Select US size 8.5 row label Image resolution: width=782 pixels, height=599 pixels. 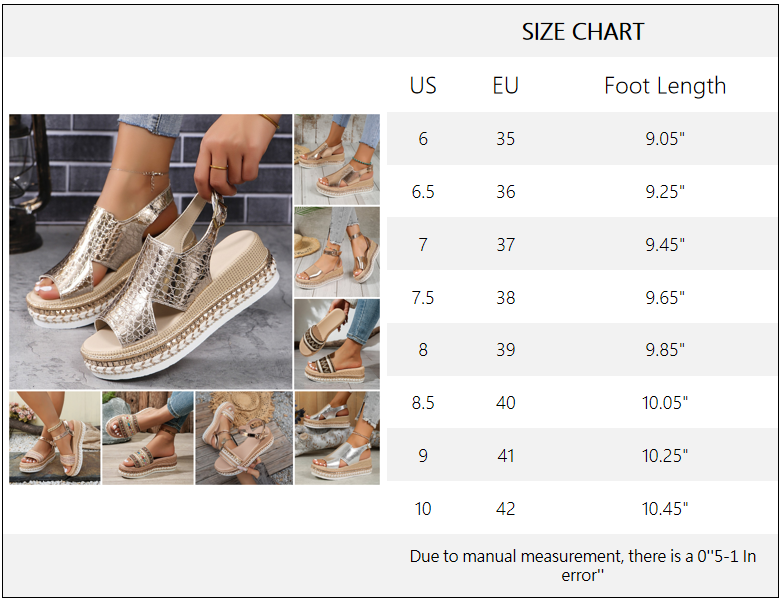423,403
